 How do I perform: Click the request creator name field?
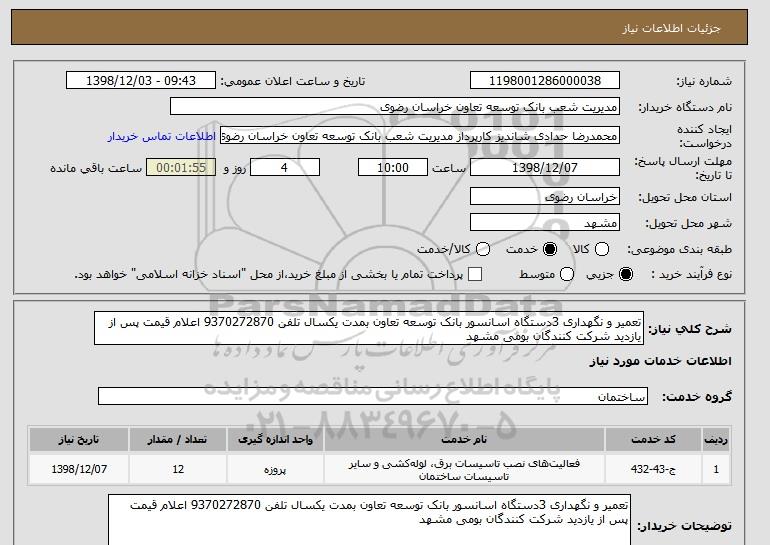coord(420,136)
